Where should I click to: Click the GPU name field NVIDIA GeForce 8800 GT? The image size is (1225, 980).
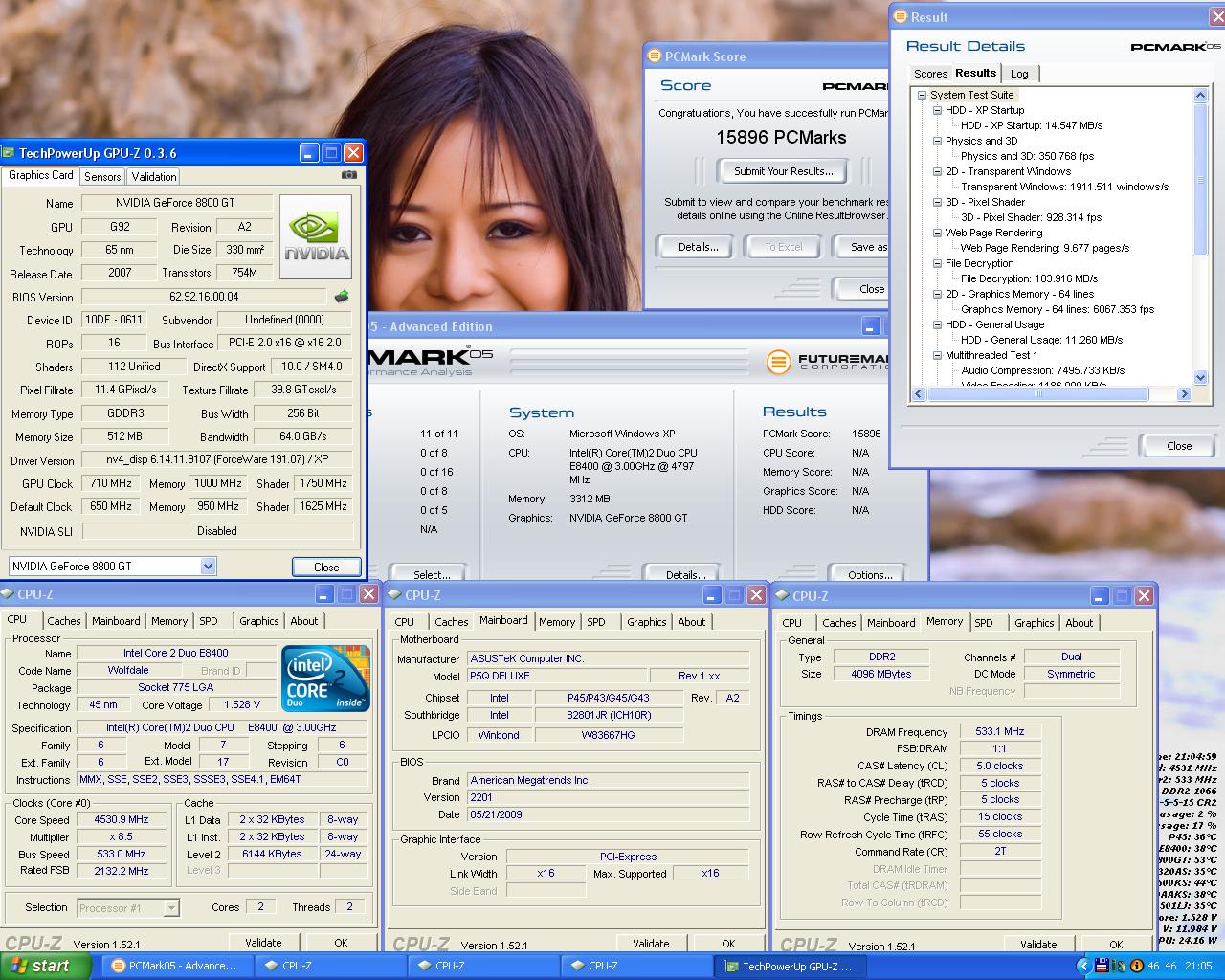pos(175,203)
